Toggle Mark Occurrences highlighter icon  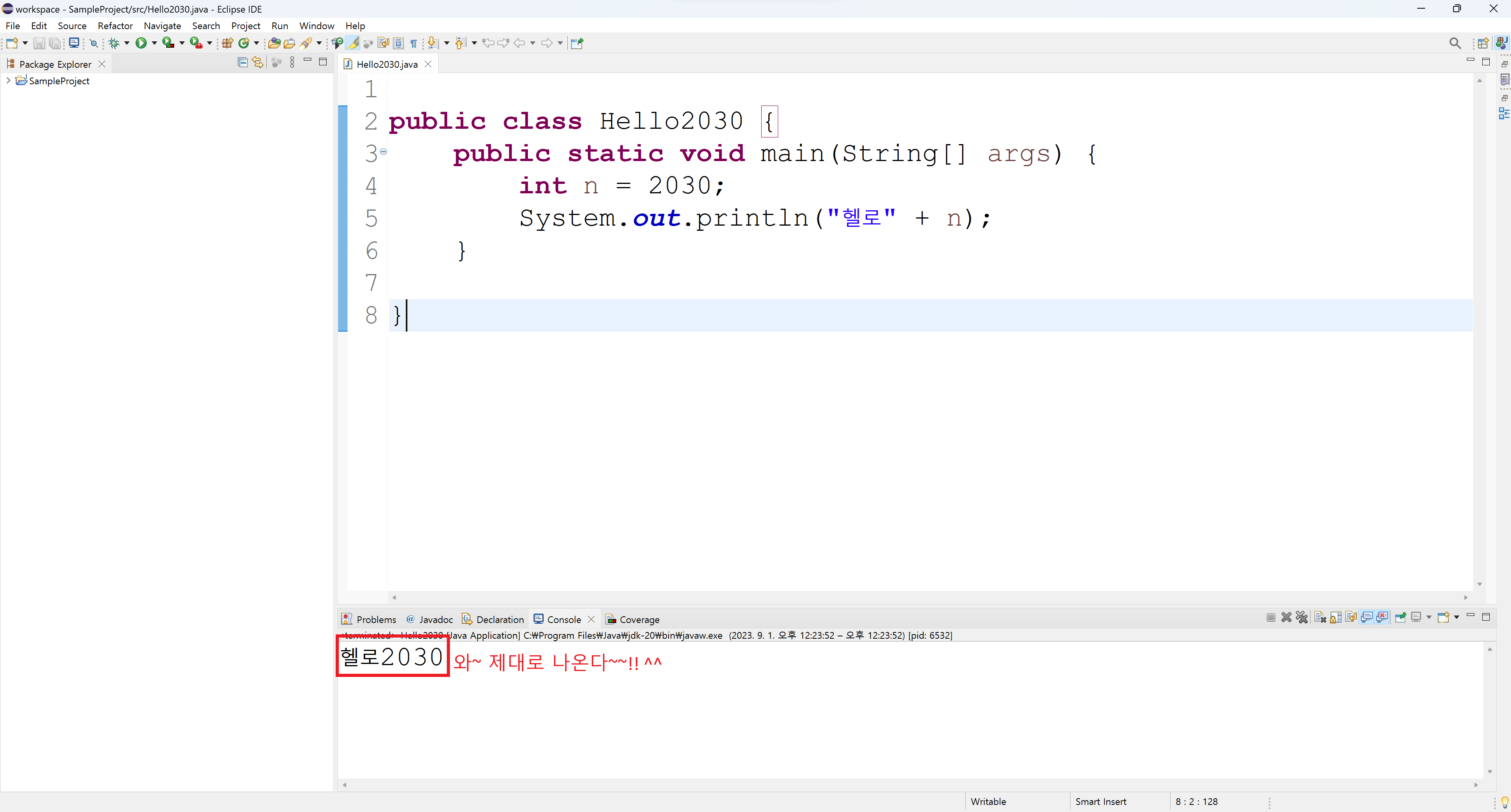[x=353, y=43]
